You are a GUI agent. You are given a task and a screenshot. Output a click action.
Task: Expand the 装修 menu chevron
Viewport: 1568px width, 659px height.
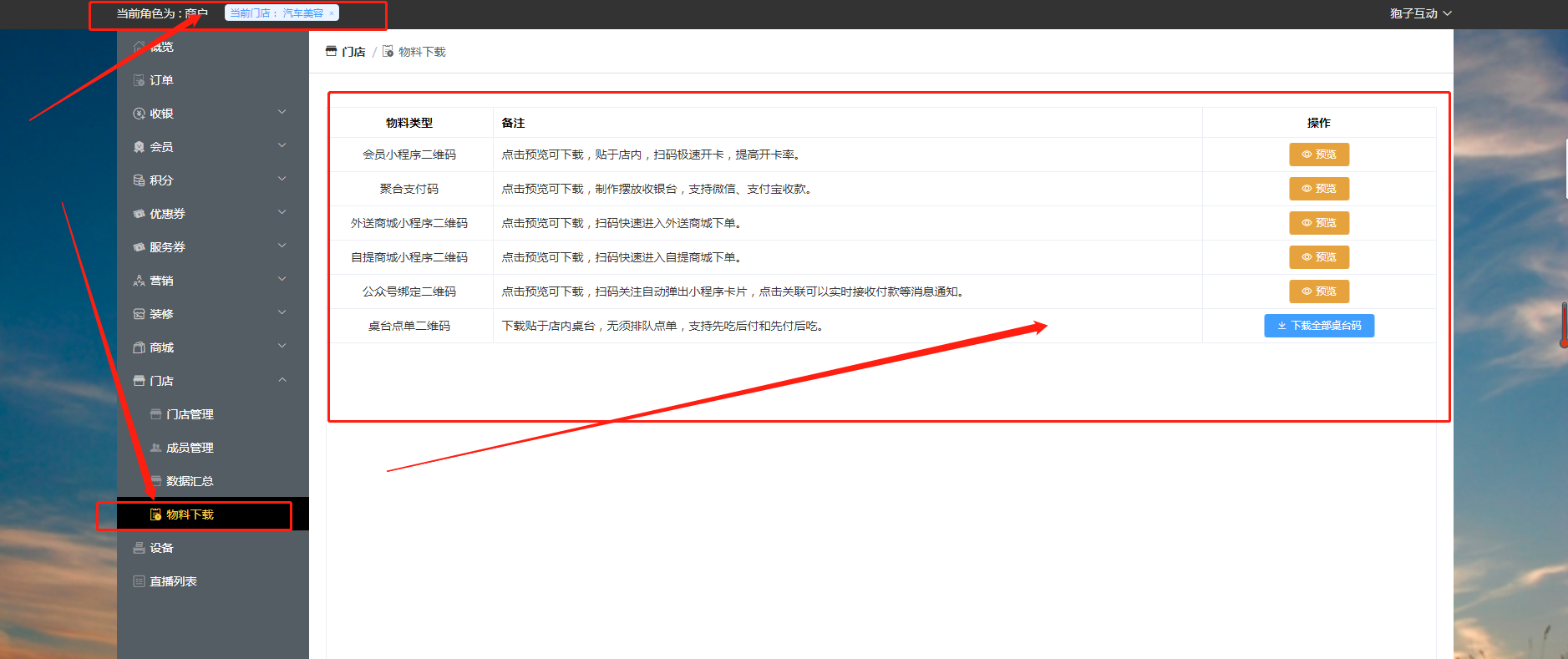282,312
